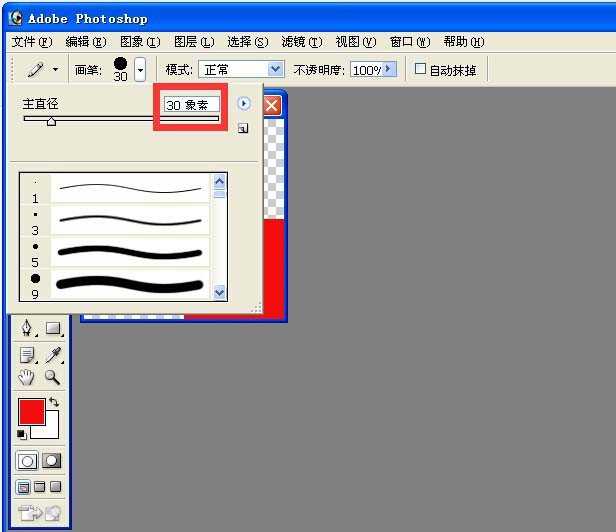
Task: Expand the 不透明度 opacity slider arrow
Action: tap(389, 69)
